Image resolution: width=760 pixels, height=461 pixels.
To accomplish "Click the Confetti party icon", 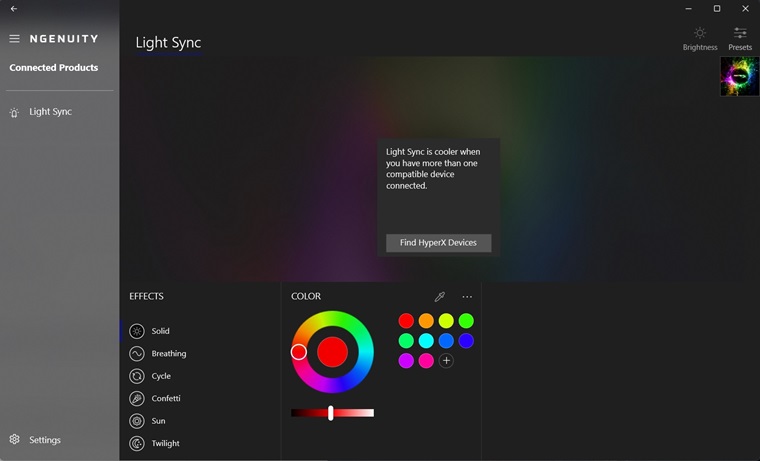I will point(137,398).
